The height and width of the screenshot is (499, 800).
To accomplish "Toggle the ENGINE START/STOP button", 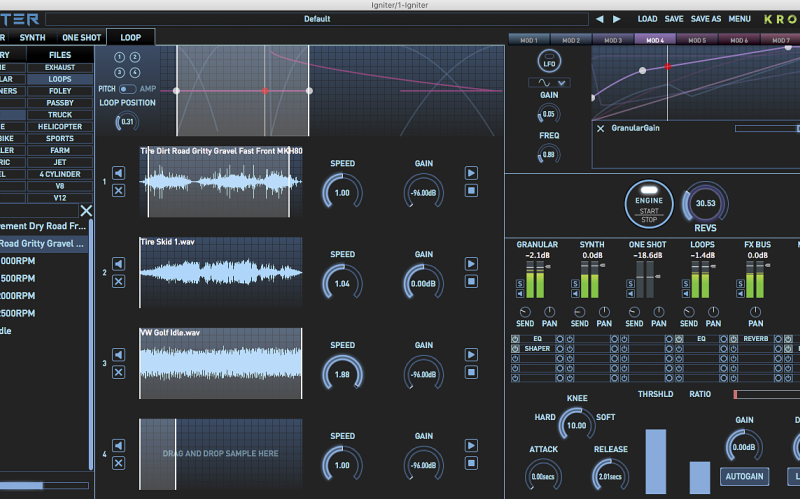I will tap(649, 204).
